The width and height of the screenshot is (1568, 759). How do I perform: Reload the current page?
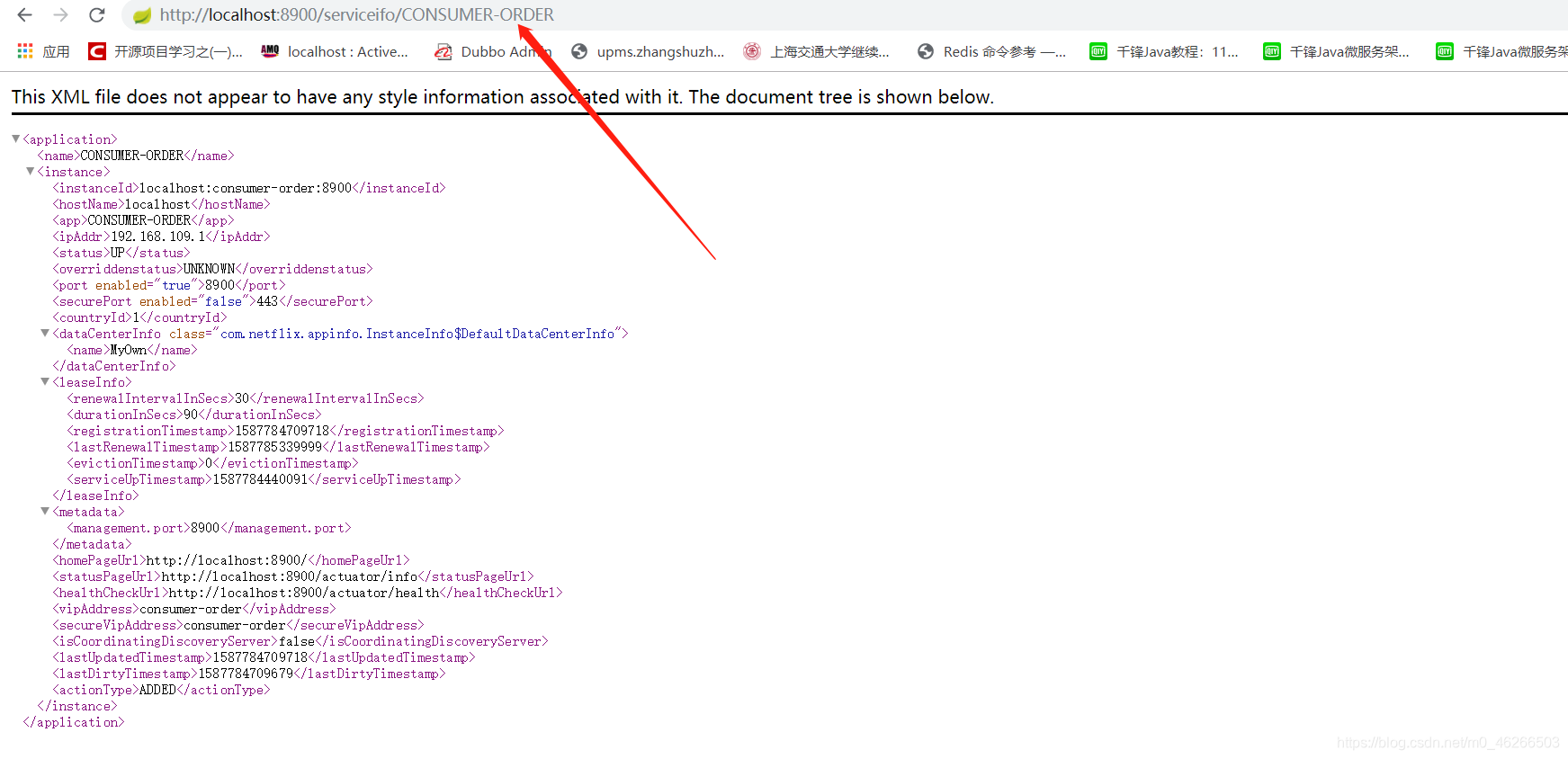coord(97,15)
